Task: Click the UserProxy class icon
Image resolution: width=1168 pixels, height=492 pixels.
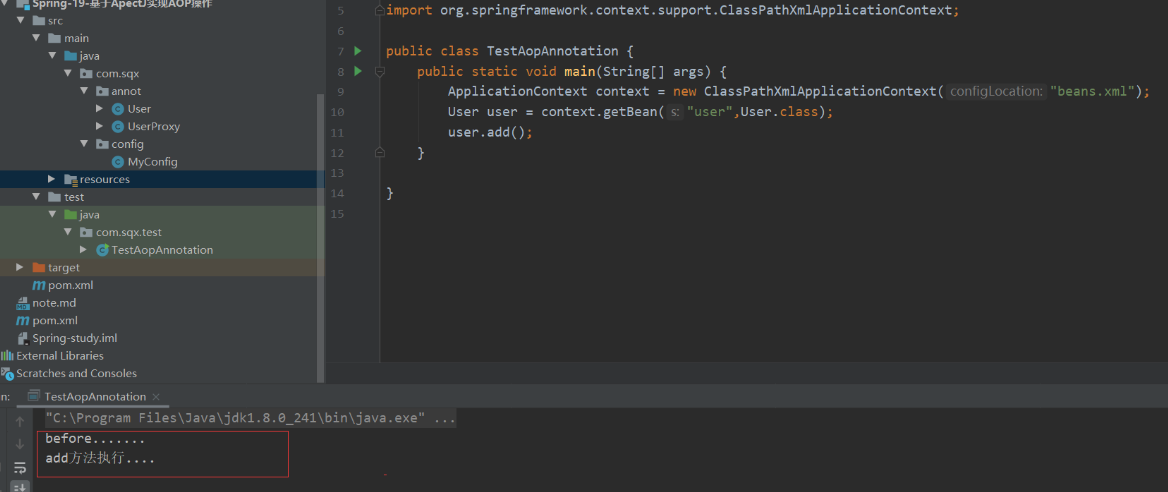Action: coord(118,127)
